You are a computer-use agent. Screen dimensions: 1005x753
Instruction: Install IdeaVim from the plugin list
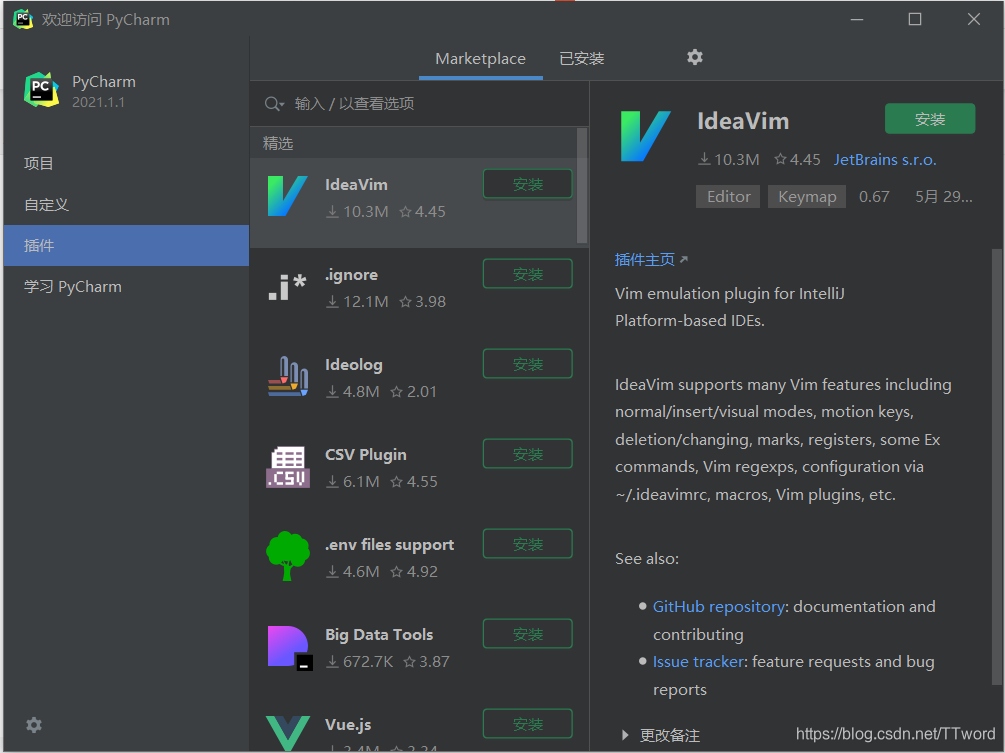[x=527, y=184]
